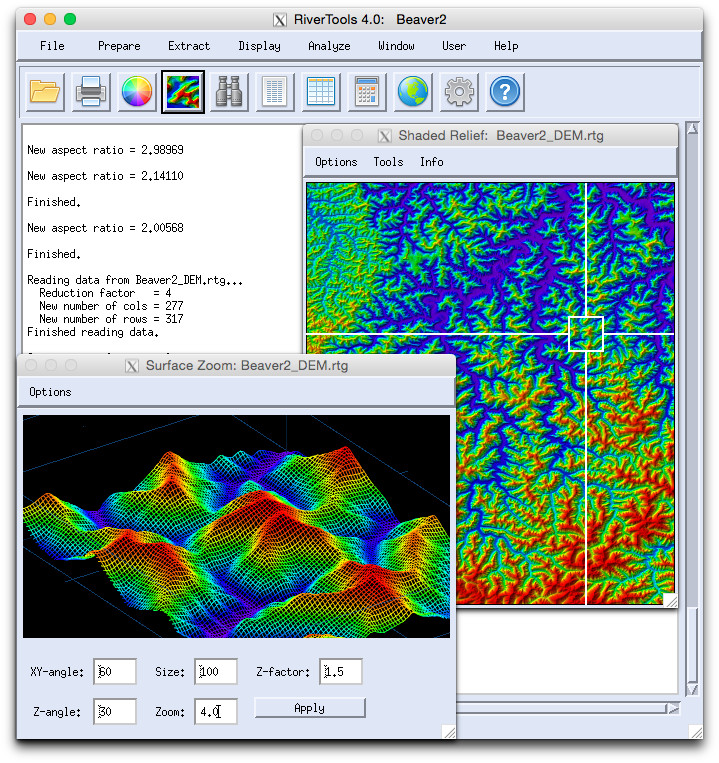Open settings via the gear icon

pos(459,93)
